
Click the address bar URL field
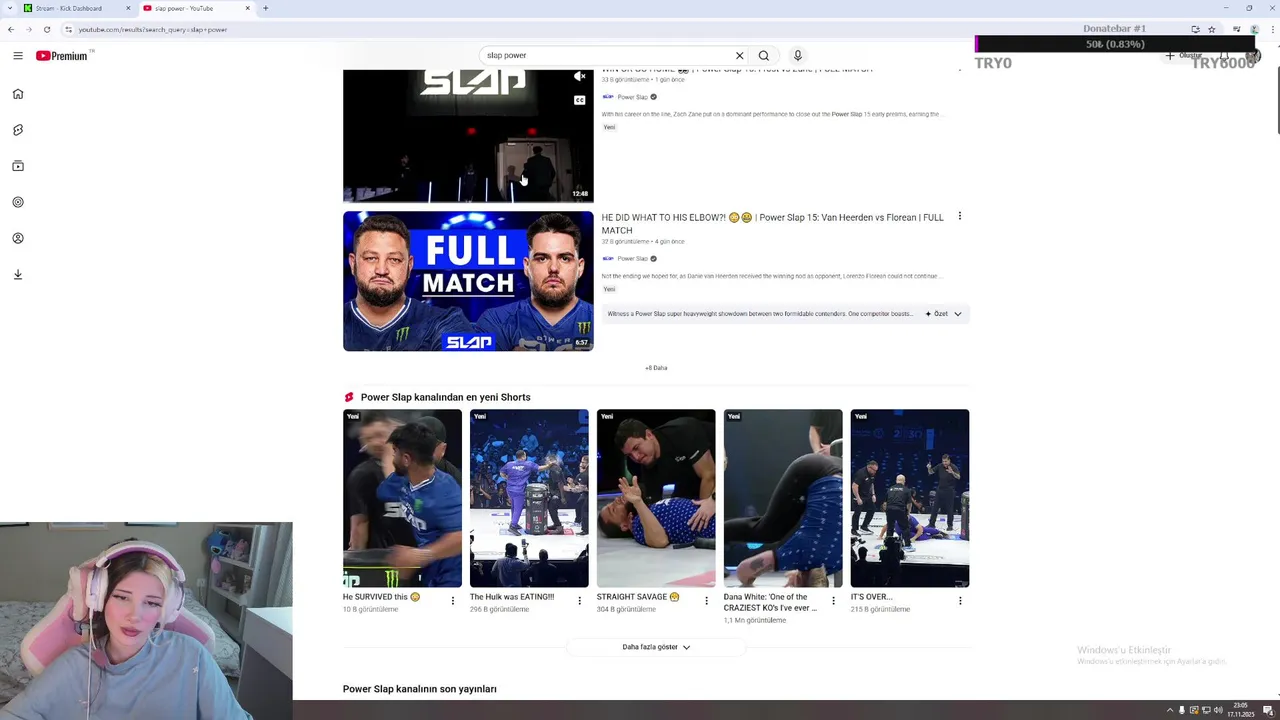pyautogui.click(x=620, y=29)
